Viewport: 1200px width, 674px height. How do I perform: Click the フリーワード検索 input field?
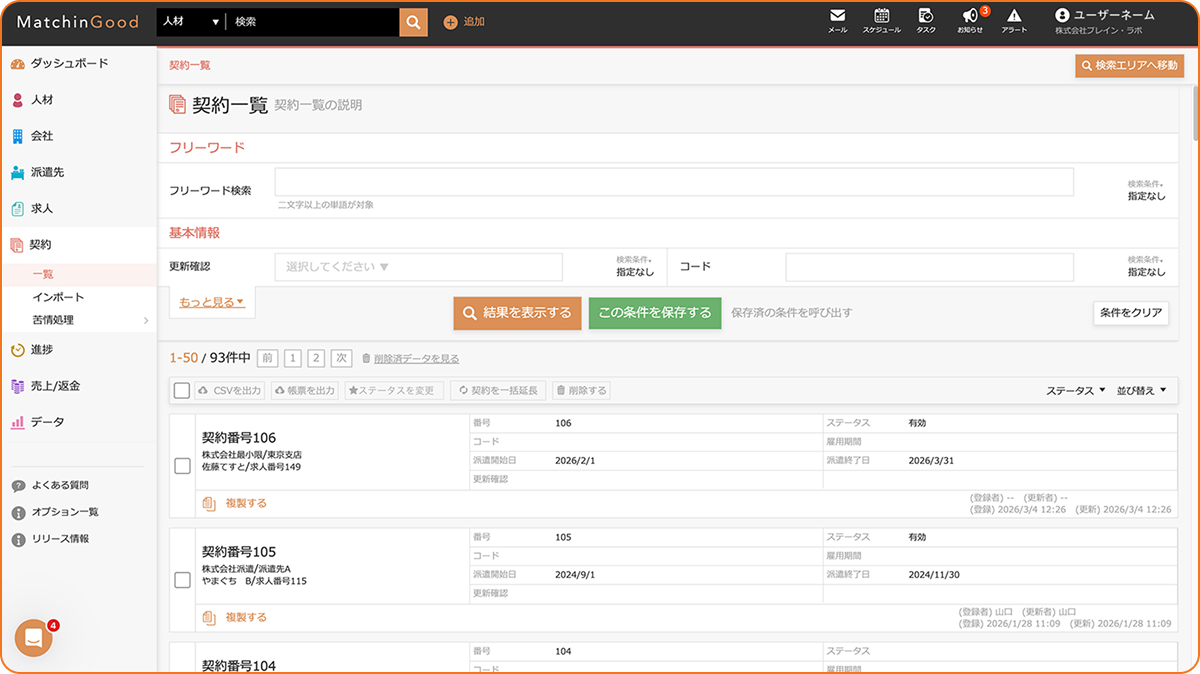[673, 182]
